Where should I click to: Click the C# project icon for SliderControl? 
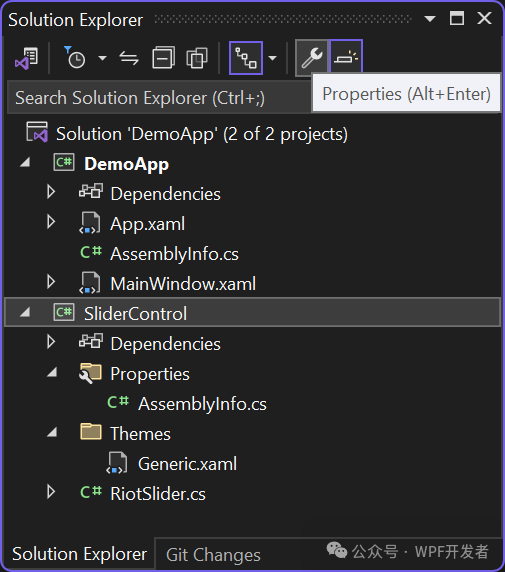click(x=64, y=312)
